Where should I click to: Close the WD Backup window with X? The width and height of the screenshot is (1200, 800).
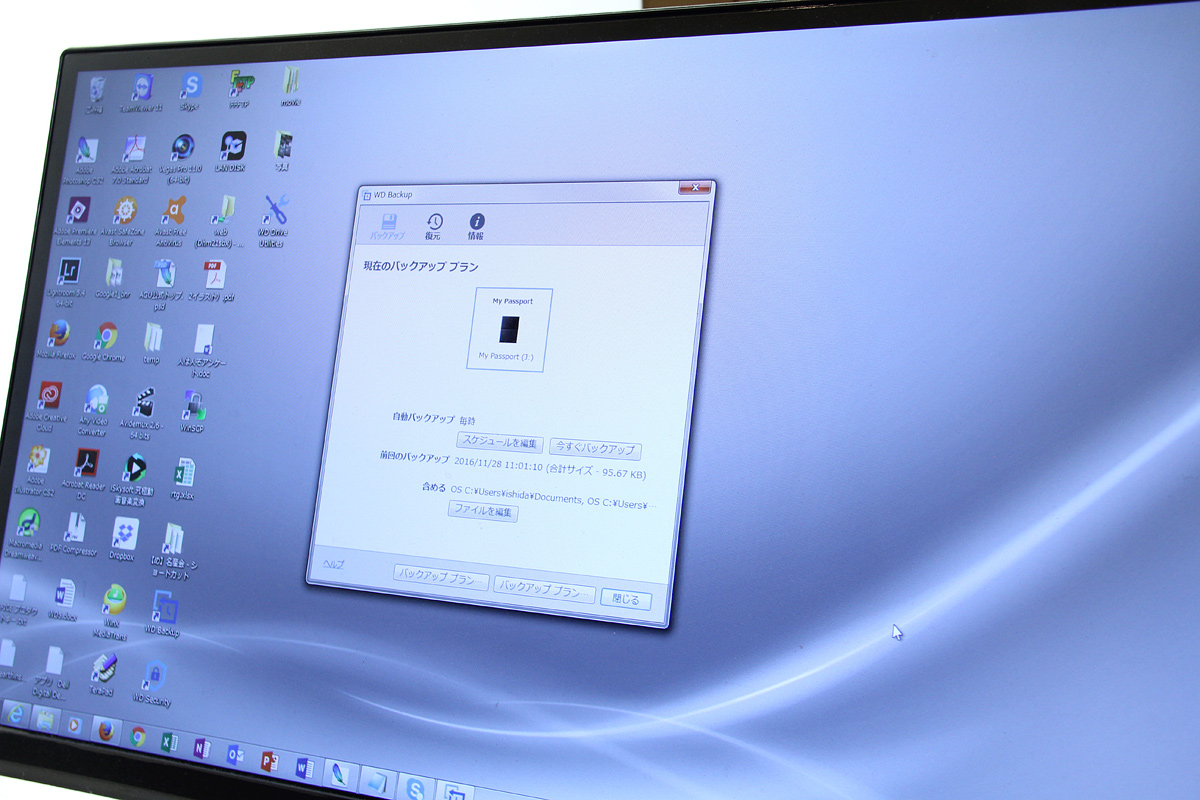point(695,188)
